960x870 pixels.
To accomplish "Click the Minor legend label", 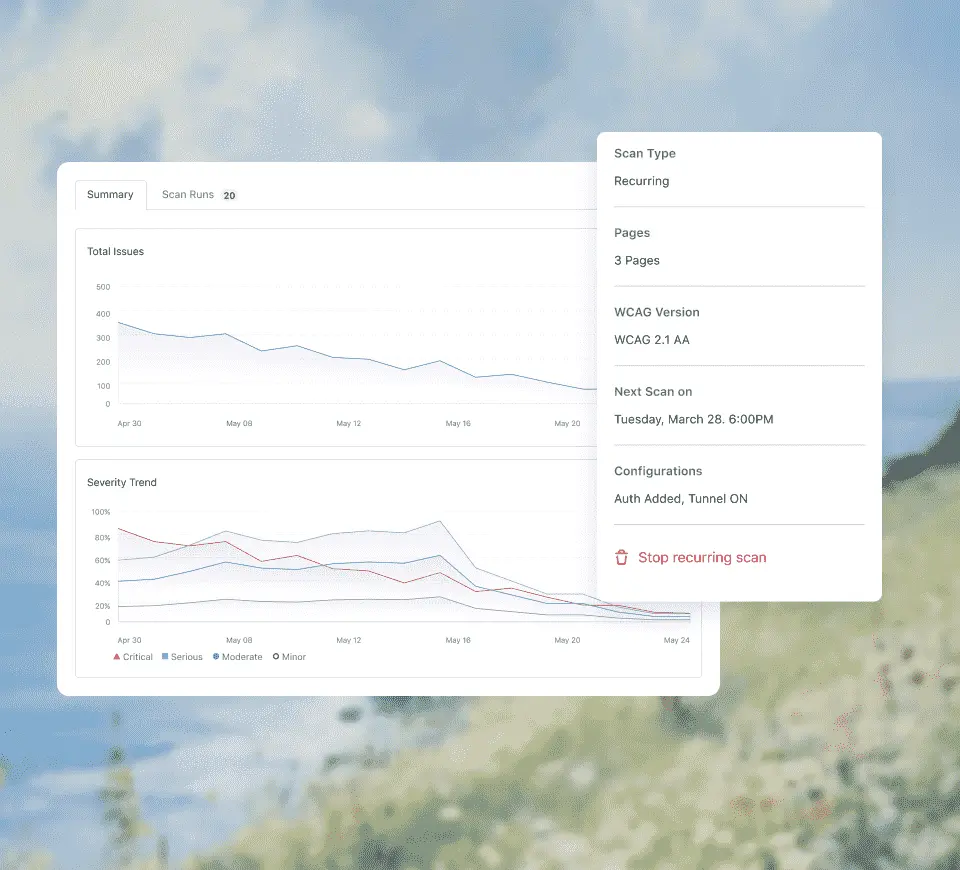I will (x=294, y=657).
